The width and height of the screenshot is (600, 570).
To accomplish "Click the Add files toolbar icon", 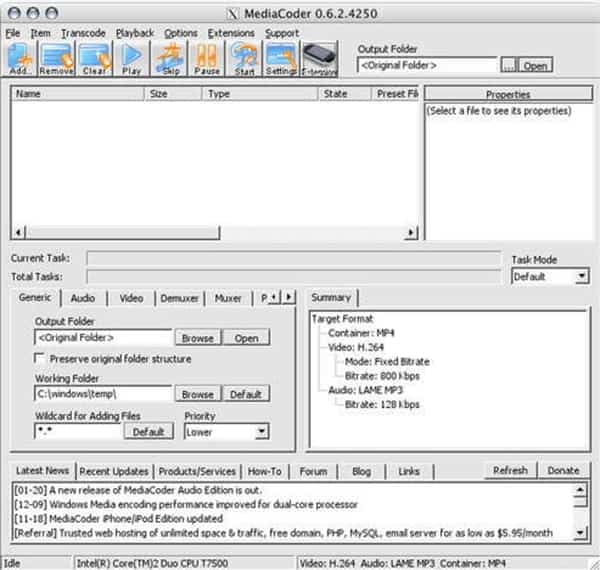I will click(x=20, y=59).
